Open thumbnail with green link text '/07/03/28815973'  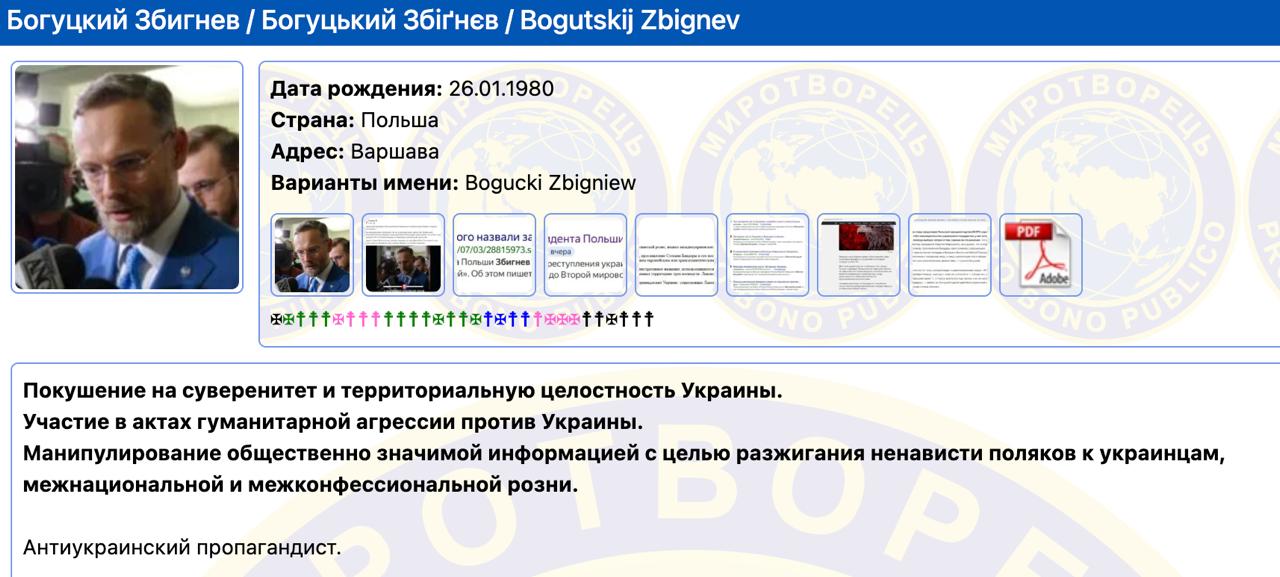[494, 255]
